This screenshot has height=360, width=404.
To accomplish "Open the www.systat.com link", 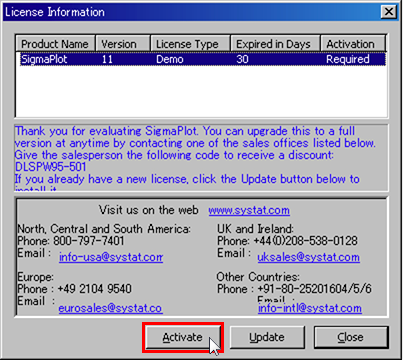I will pyautogui.click(x=249, y=210).
